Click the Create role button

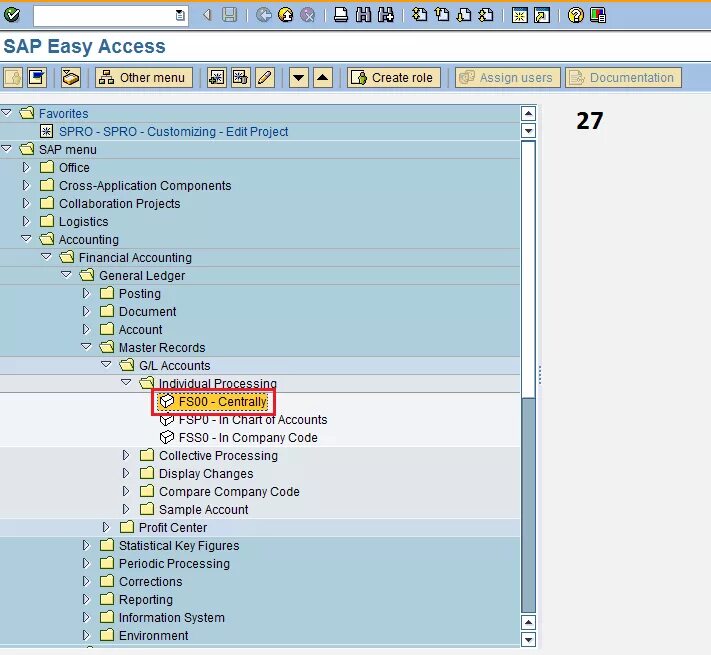point(394,78)
